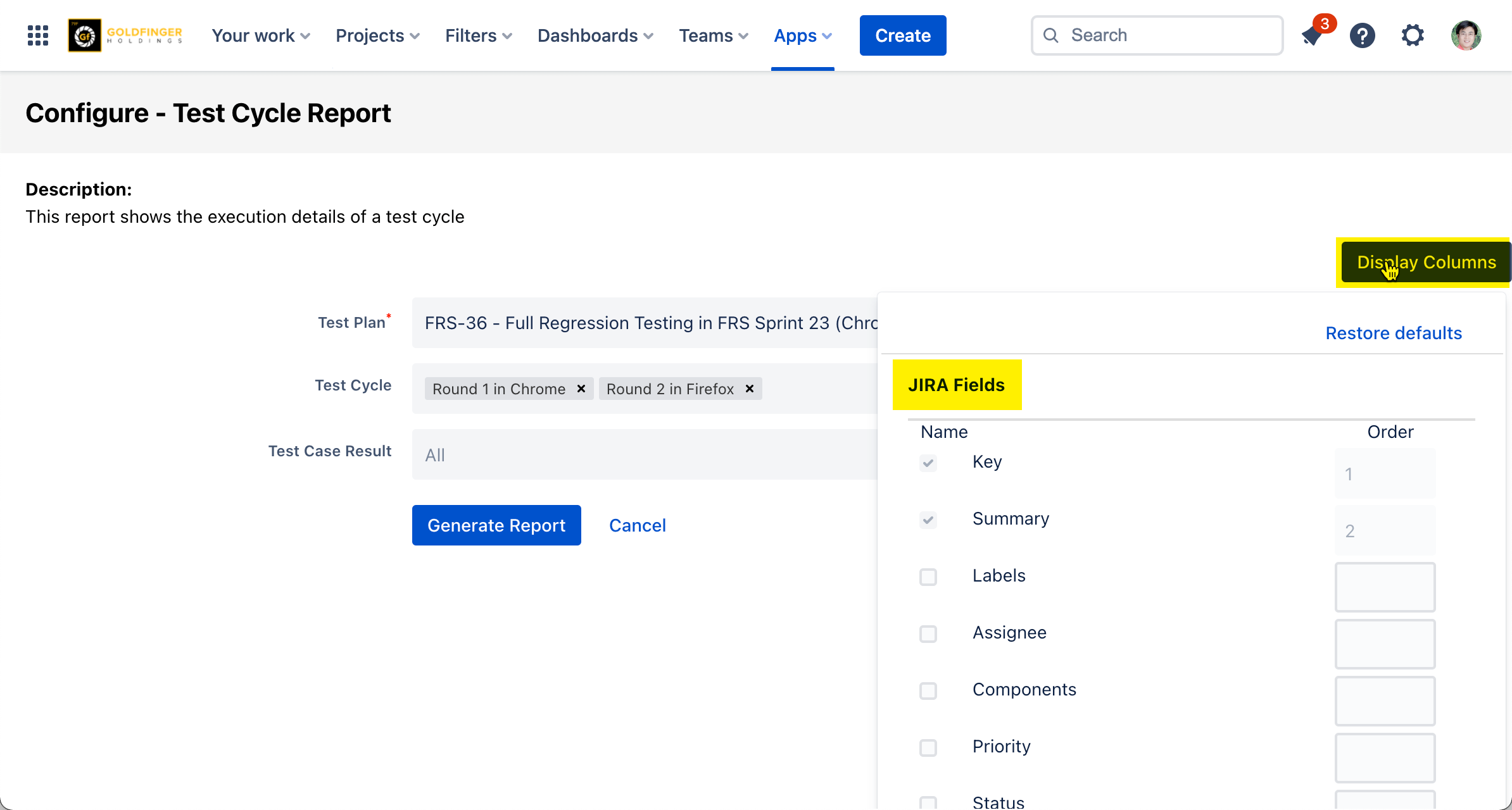
Task: Click the Goldfinger Holdings logo
Action: click(x=125, y=35)
